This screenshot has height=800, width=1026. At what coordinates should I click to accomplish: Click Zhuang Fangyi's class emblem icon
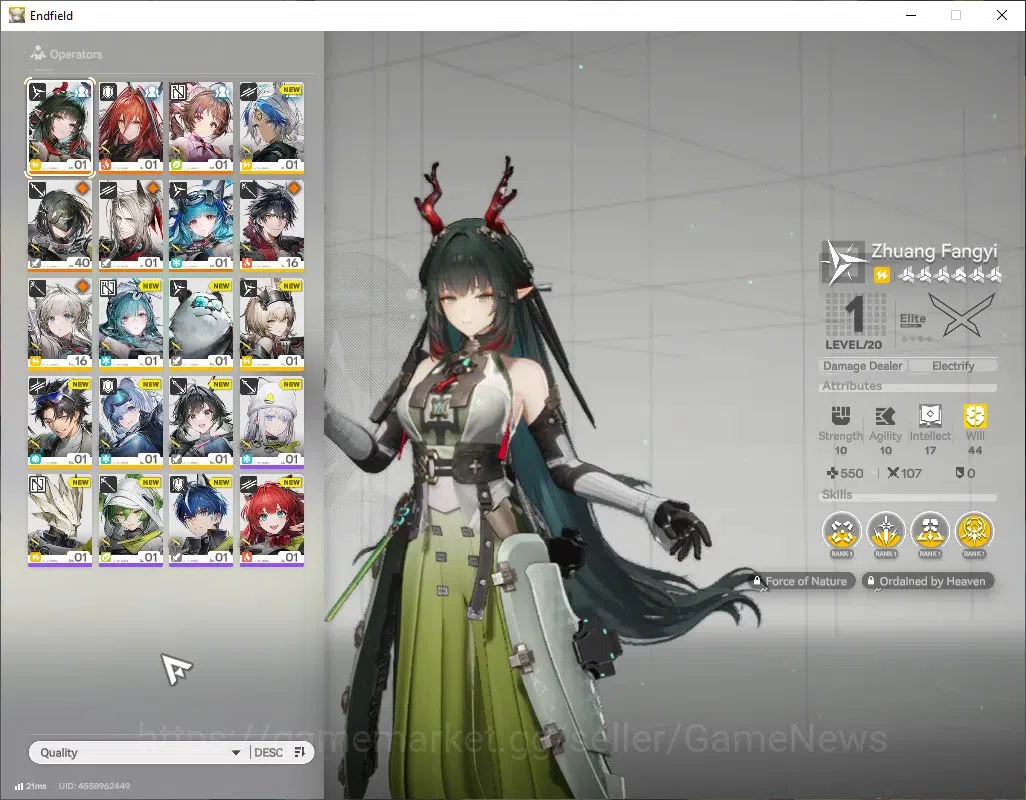click(842, 262)
